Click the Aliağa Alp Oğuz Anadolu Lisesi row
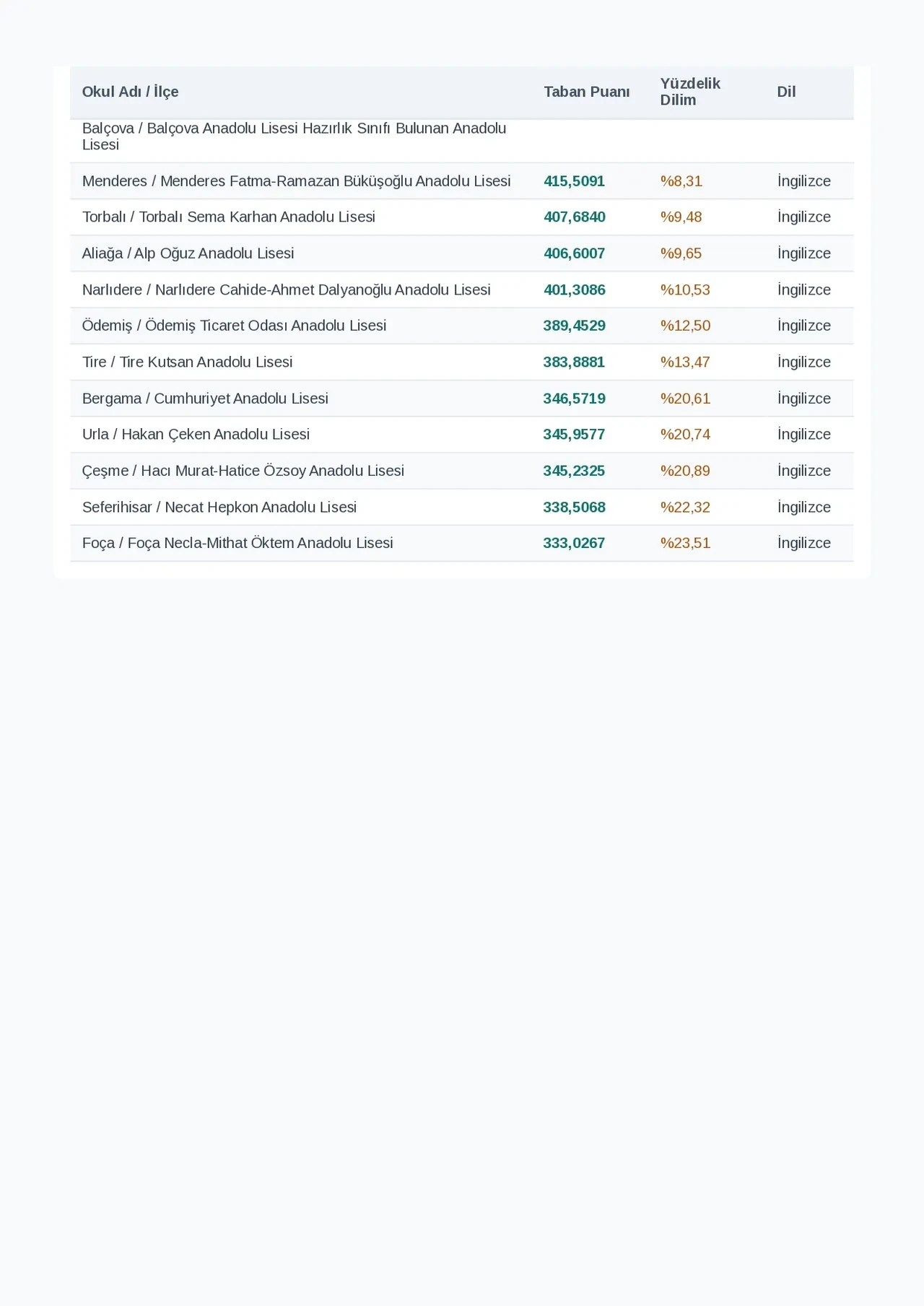This screenshot has height=1306, width=924. (x=462, y=253)
